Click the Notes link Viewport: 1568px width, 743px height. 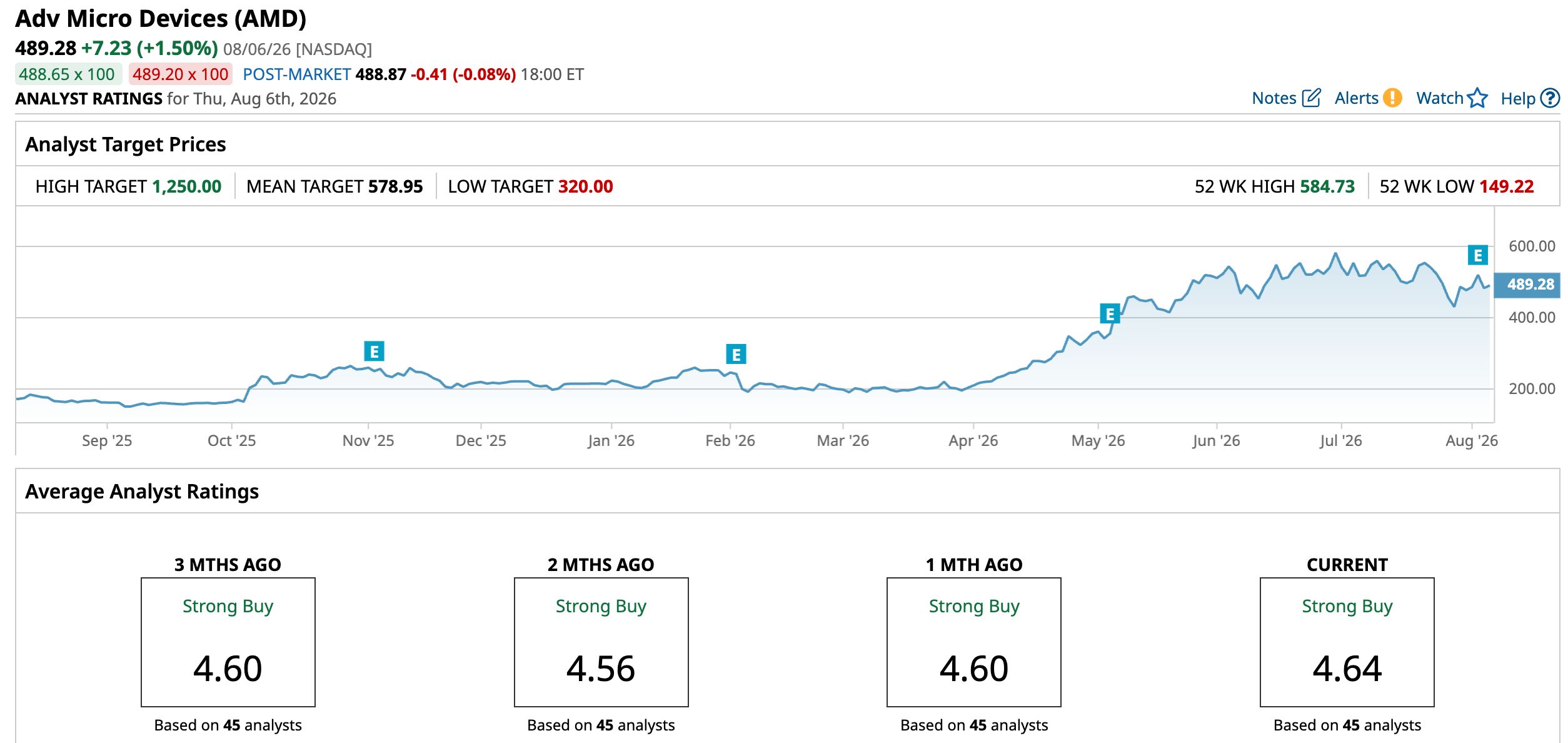pos(1274,98)
